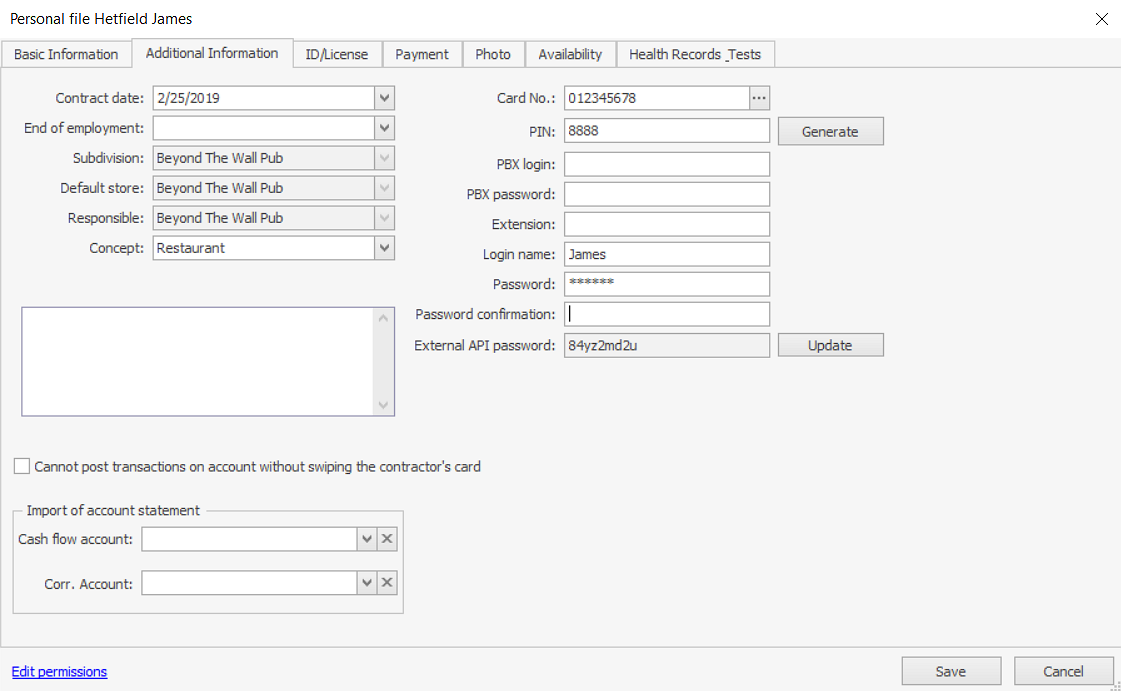Switch to the Basic Information tab
Viewport: 1121px width, 691px height.
66,54
